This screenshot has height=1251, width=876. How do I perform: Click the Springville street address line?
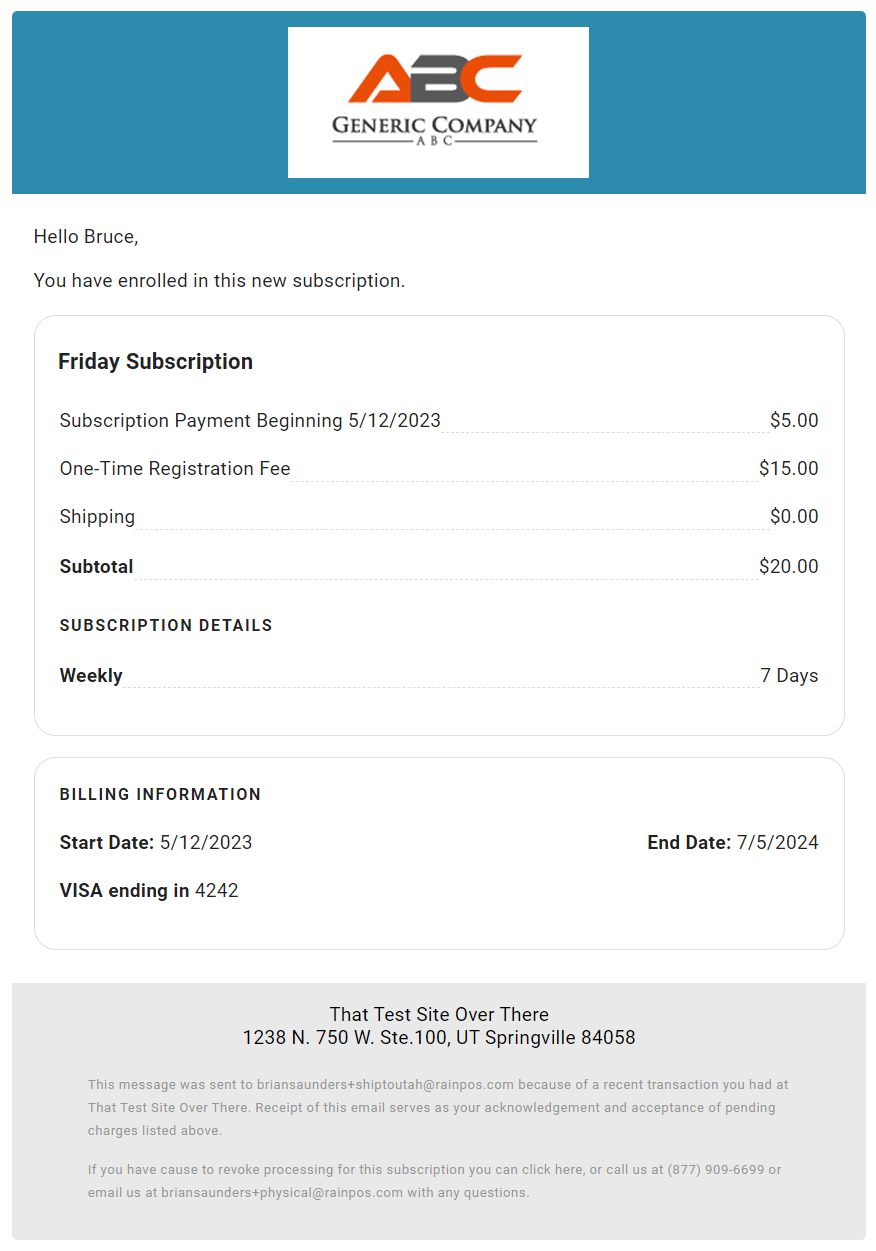(439, 1037)
